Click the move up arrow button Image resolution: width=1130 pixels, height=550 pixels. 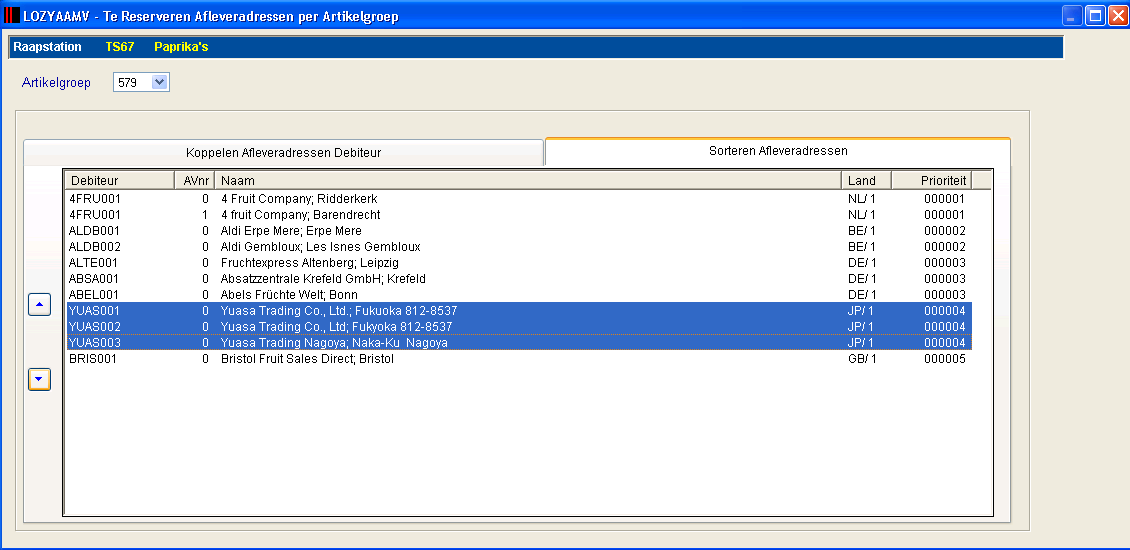[x=39, y=304]
